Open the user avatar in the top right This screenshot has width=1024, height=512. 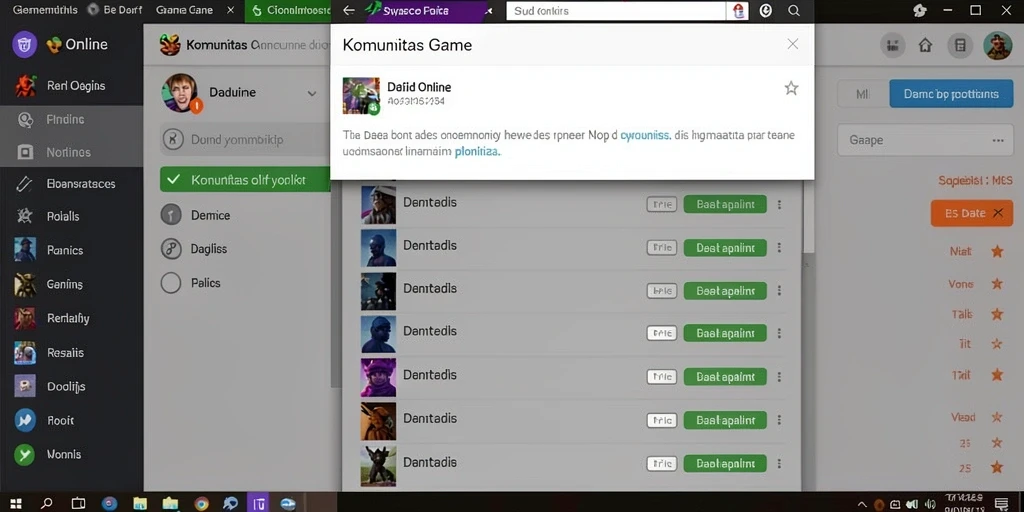(997, 45)
